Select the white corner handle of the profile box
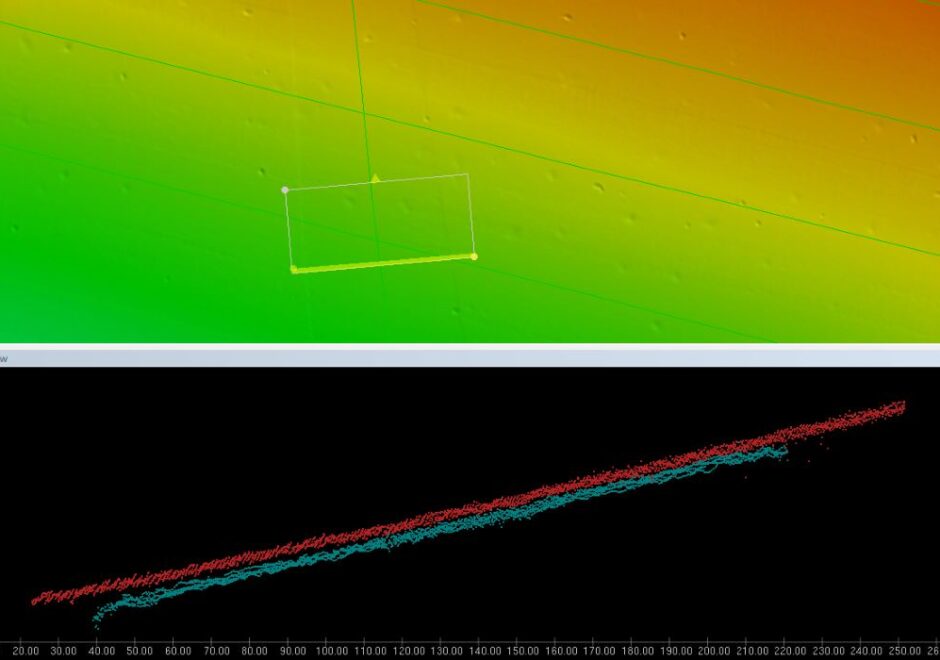Viewport: 940px width, 660px height. point(285,189)
